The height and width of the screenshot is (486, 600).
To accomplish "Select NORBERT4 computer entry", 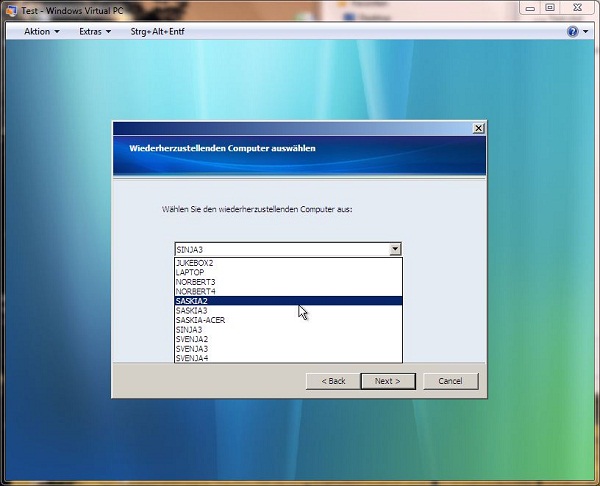I will click(x=195, y=291).
